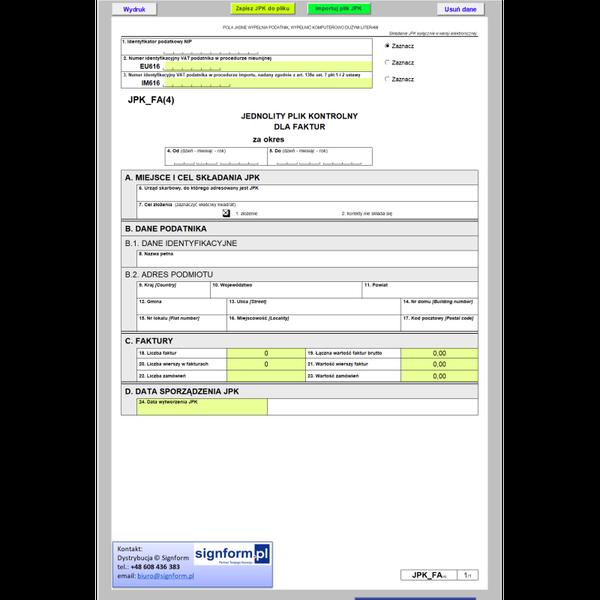Click the Urząd skarbowy field

tap(307, 193)
